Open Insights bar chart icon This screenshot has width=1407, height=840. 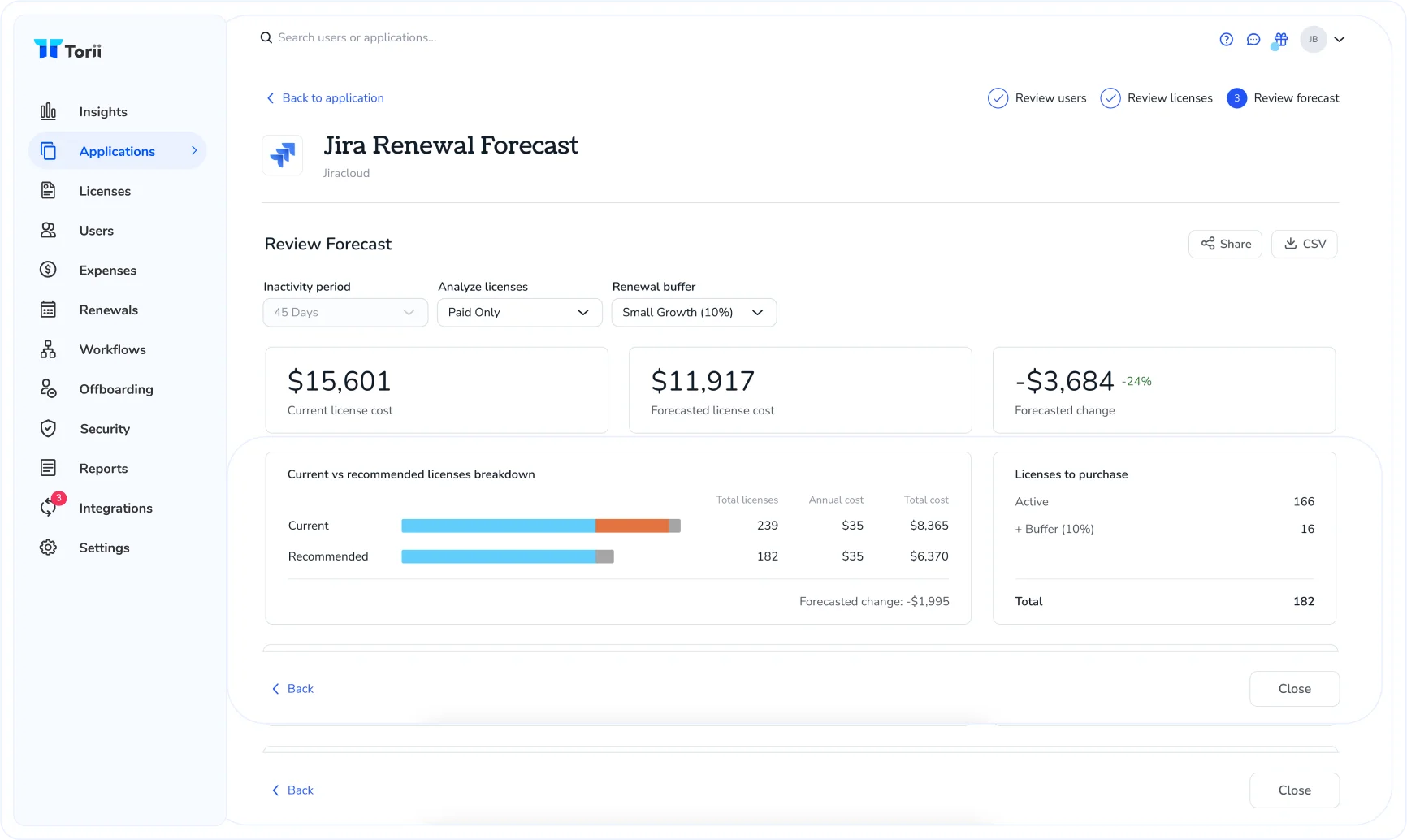(x=48, y=111)
